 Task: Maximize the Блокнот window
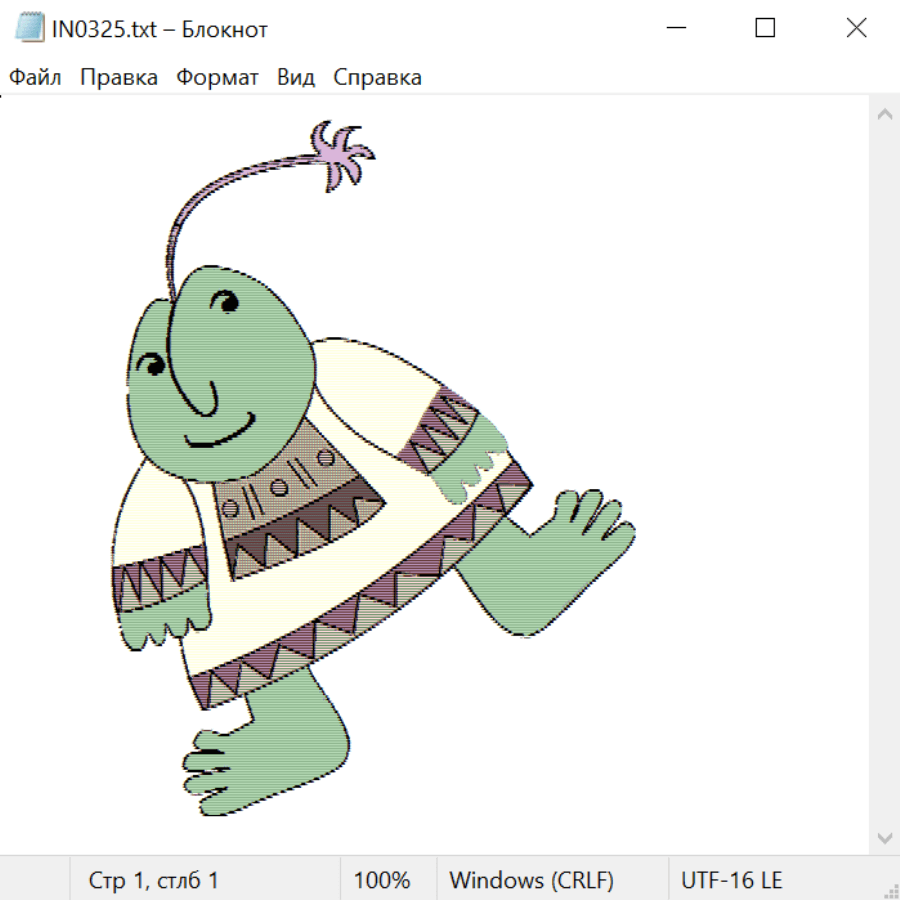pyautogui.click(x=765, y=28)
